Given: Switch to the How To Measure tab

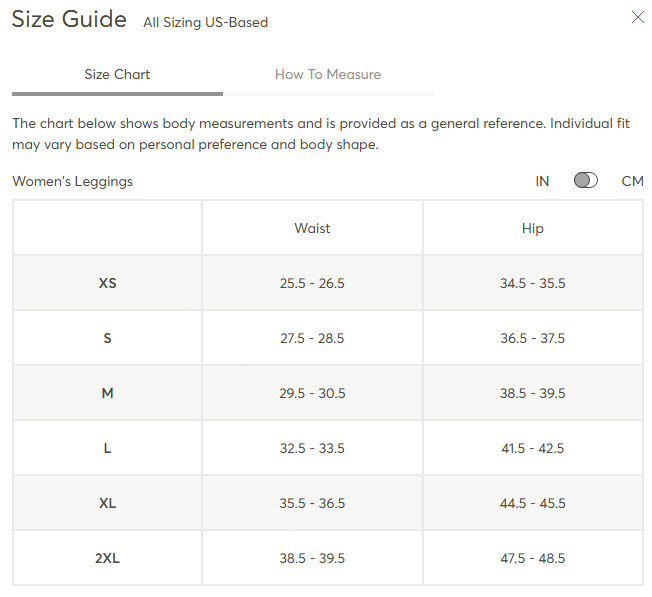Looking at the screenshot, I should click(x=328, y=74).
